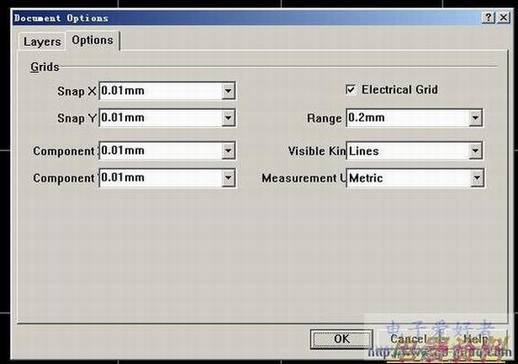Viewport: 518px width, 364px height.
Task: Switch to the Layers tab
Action: pos(42,42)
